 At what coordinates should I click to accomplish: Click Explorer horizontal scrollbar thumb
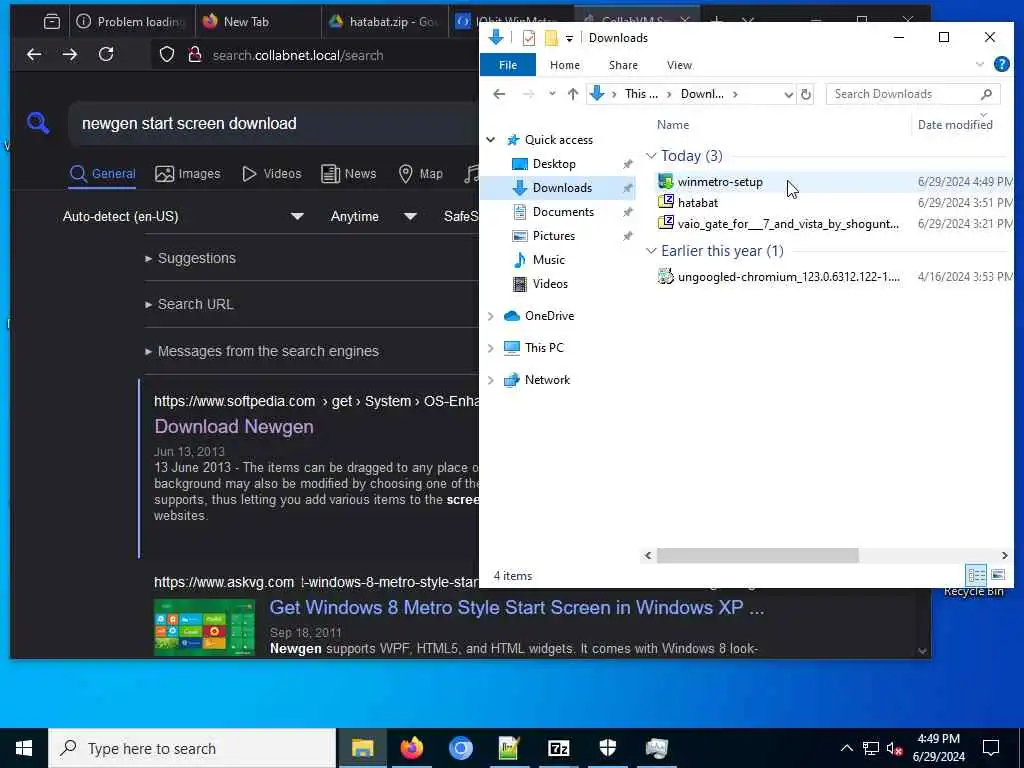[x=758, y=556]
